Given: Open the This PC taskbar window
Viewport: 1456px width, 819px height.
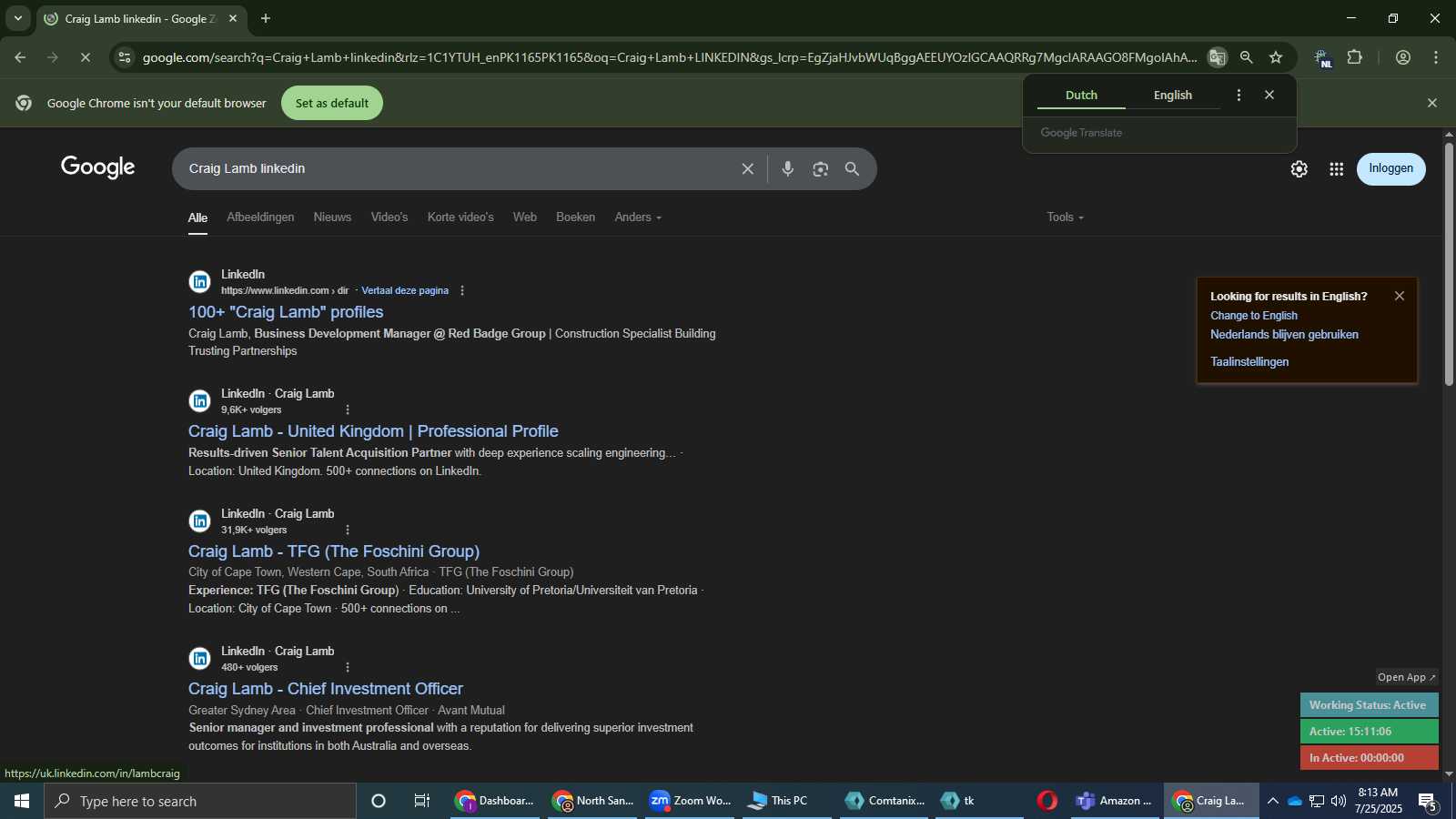Looking at the screenshot, I should click(x=787, y=801).
